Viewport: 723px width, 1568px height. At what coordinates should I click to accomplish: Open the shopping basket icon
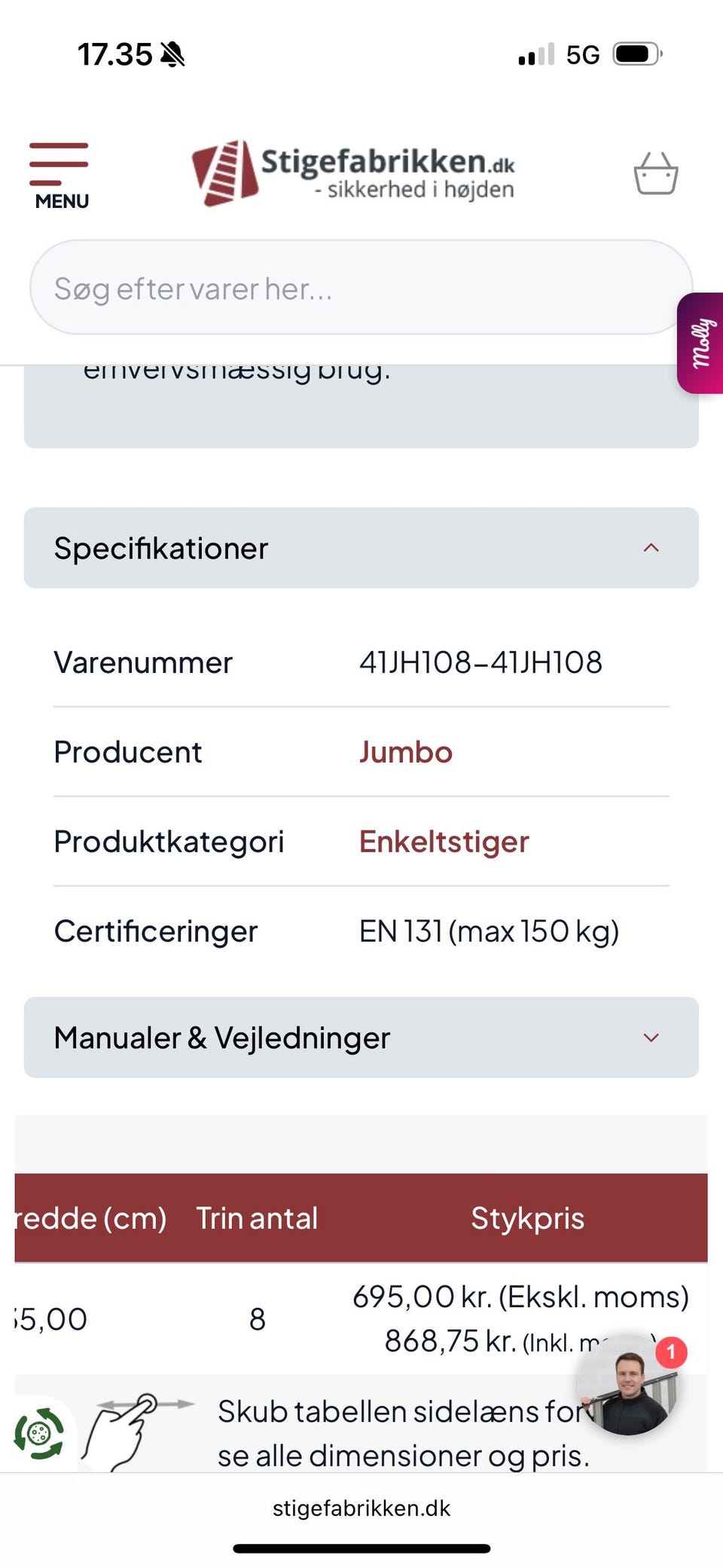click(x=655, y=174)
